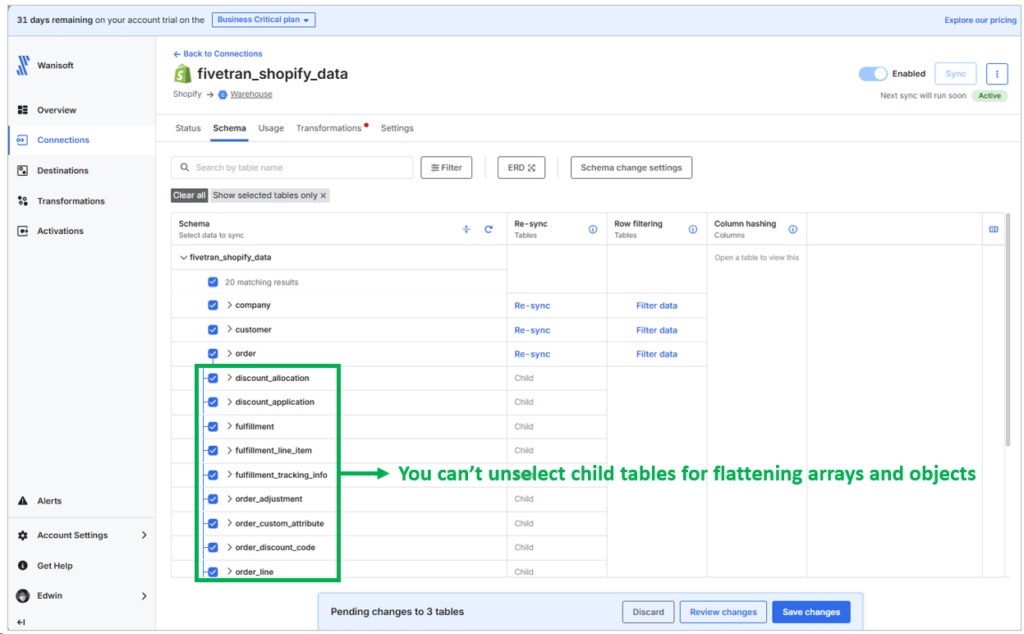This screenshot has width=1024, height=634.
Task: Open the Business Critical plan dropdown
Action: tap(263, 20)
